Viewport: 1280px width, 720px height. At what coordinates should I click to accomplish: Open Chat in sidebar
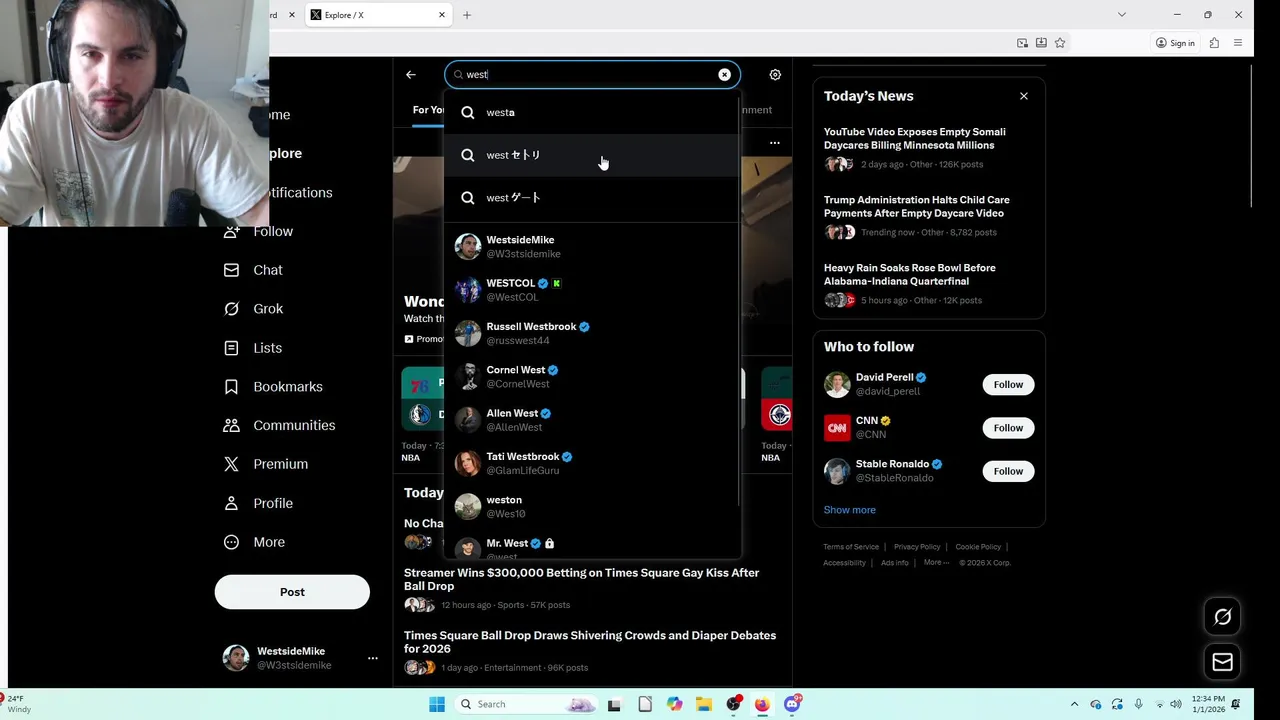[253, 270]
